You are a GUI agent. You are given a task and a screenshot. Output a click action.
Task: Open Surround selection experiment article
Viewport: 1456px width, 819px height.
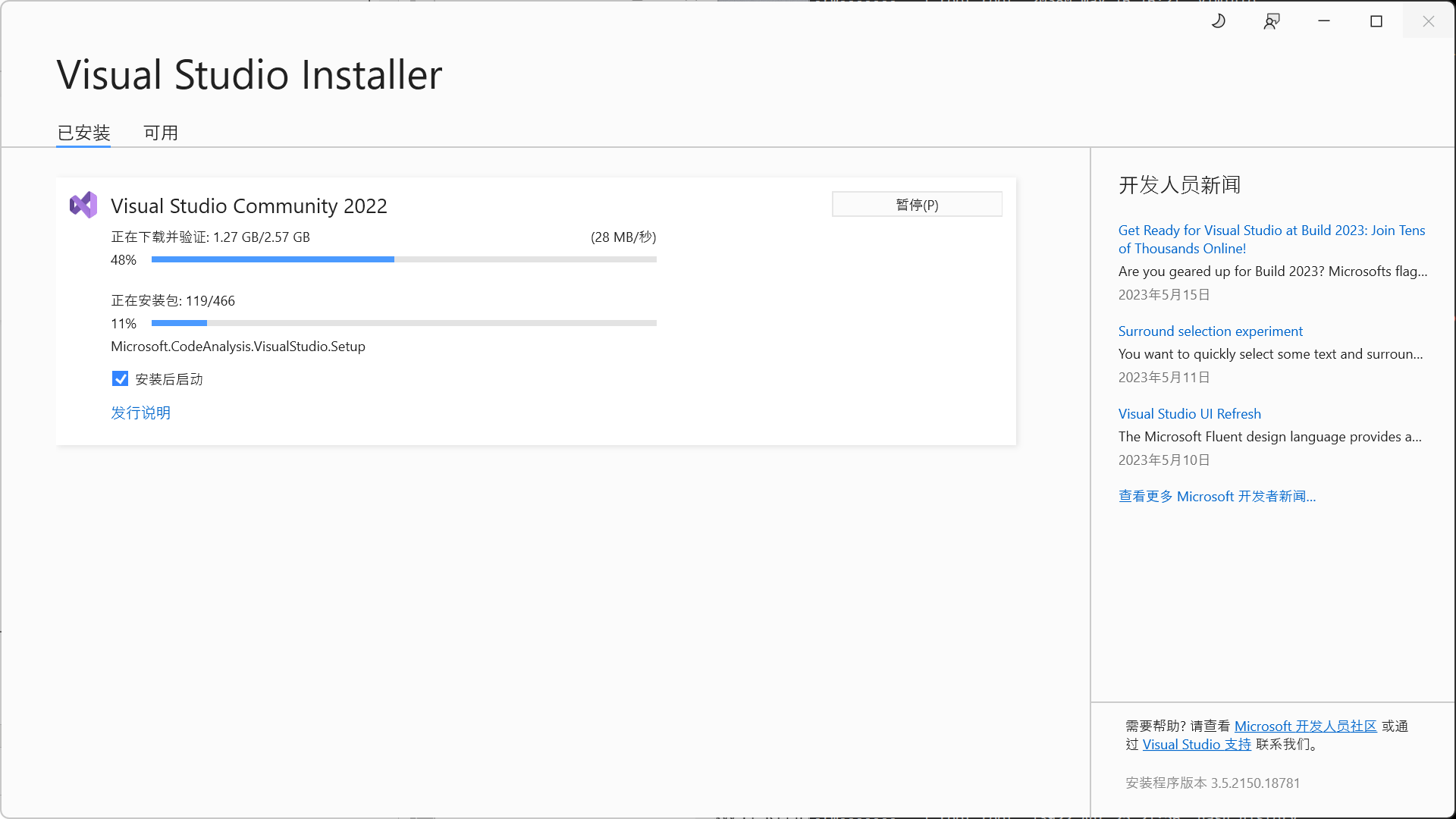1210,331
